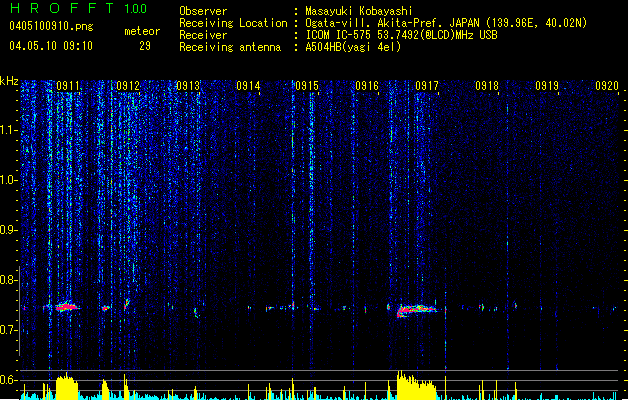The image size is (629, 400).
Task: Click the A504HB(yagi 4el) antenna text
Action: tap(353, 47)
